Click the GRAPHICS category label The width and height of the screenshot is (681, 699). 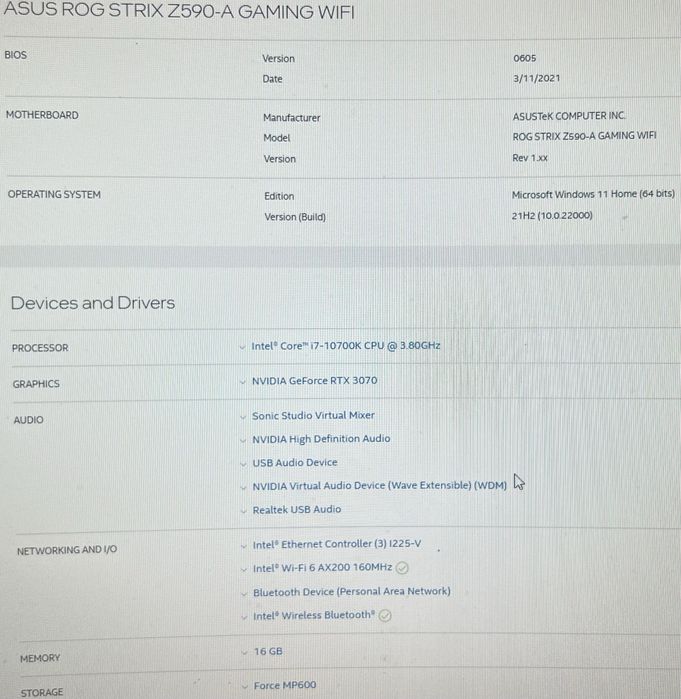[36, 384]
